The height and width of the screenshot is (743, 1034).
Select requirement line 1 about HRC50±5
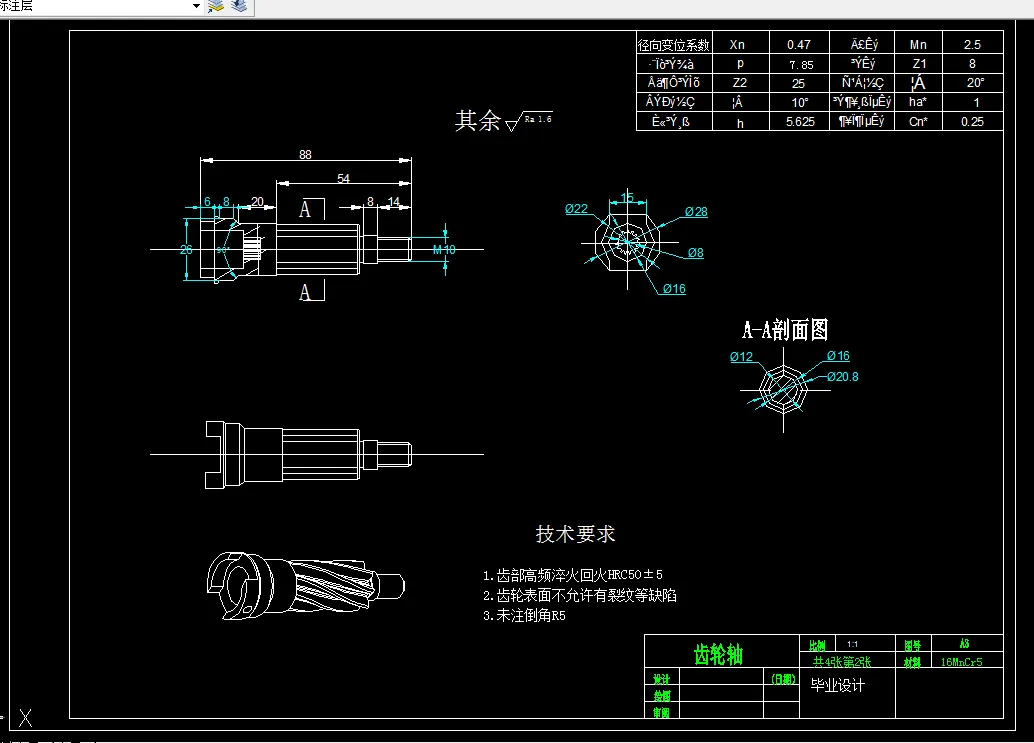(x=572, y=576)
